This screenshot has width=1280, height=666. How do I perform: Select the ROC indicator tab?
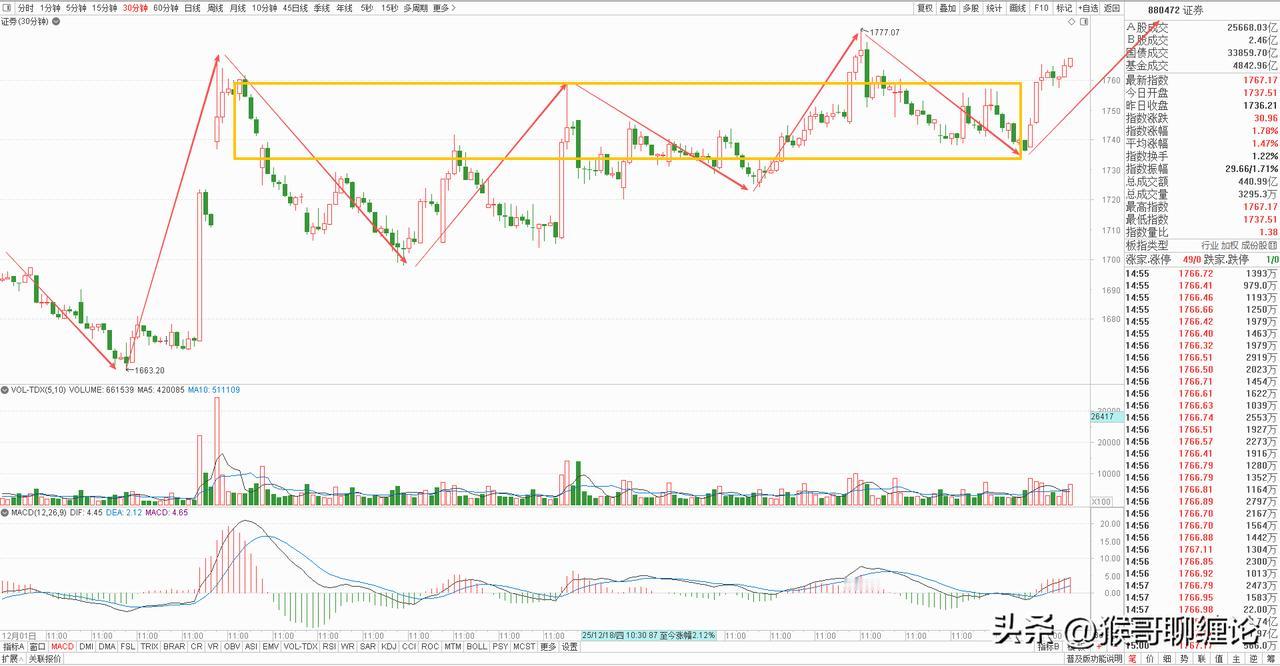pos(430,647)
